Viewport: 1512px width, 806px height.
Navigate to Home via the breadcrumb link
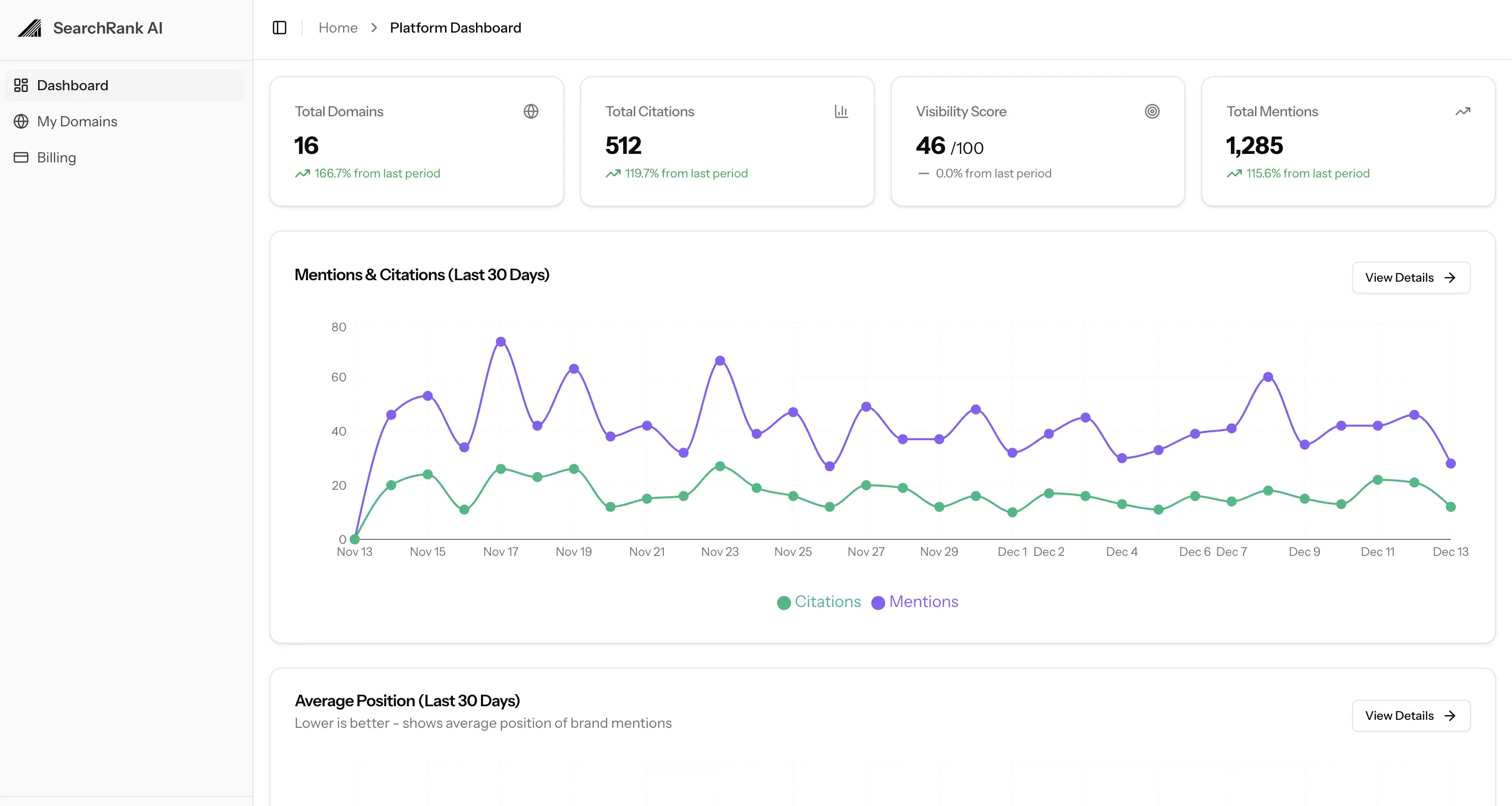338,28
